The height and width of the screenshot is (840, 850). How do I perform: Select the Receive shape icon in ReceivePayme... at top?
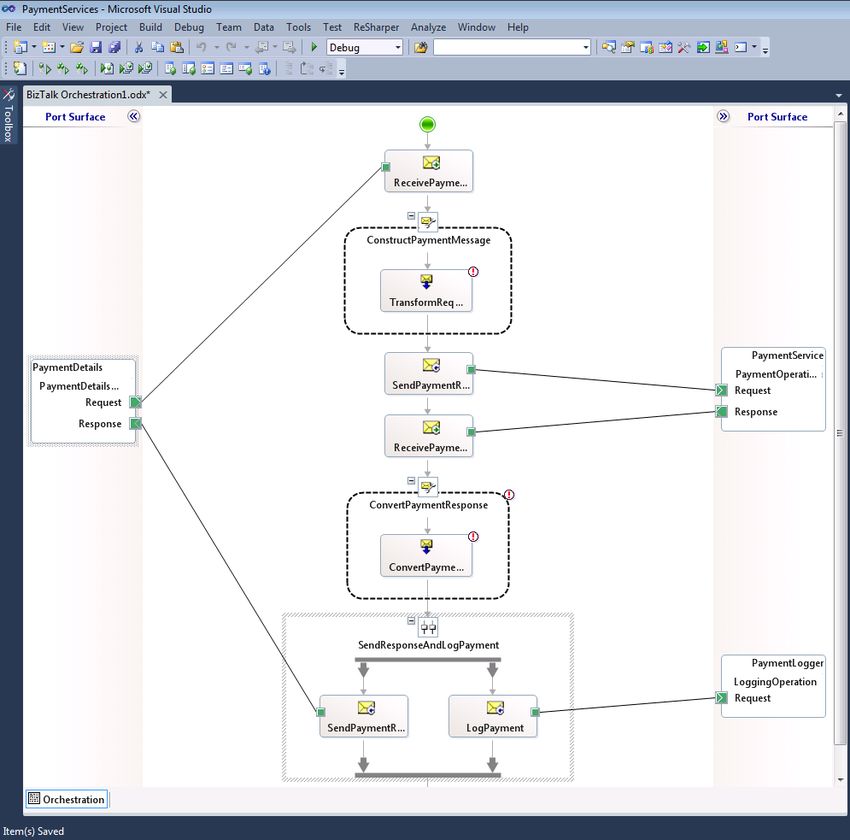pyautogui.click(x=431, y=163)
